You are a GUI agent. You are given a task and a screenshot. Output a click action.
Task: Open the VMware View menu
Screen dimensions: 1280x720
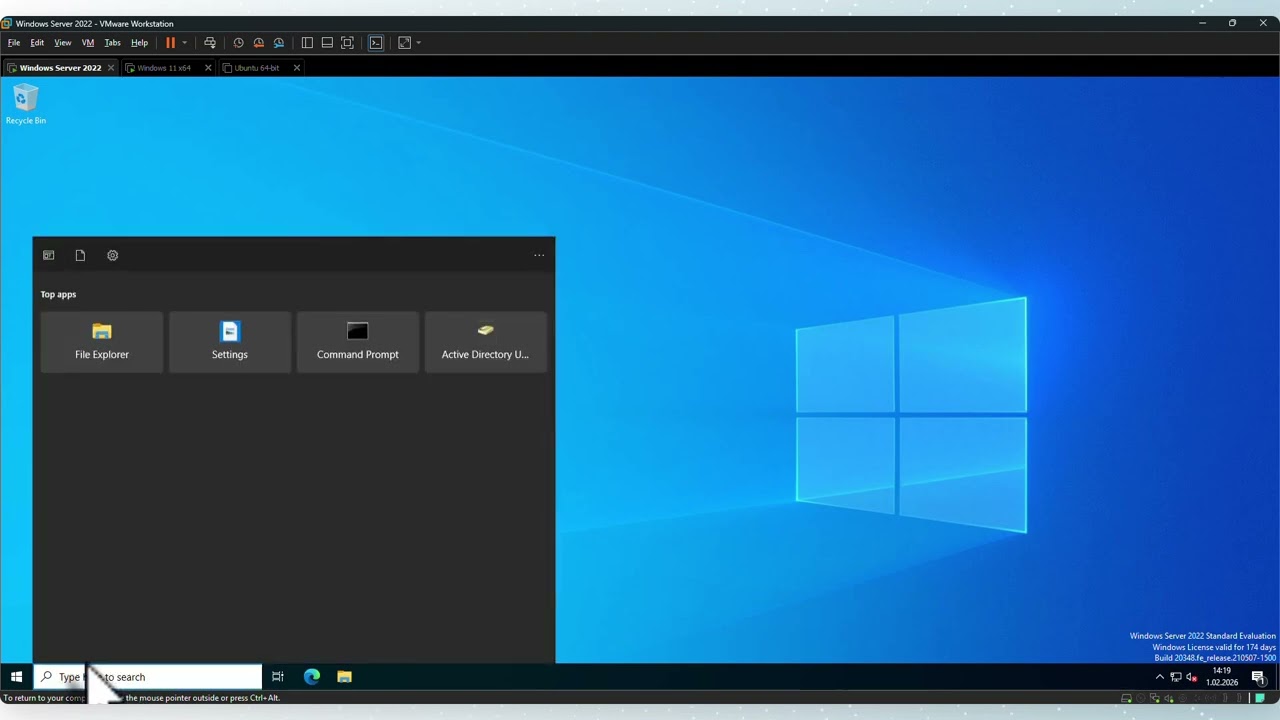pos(63,43)
